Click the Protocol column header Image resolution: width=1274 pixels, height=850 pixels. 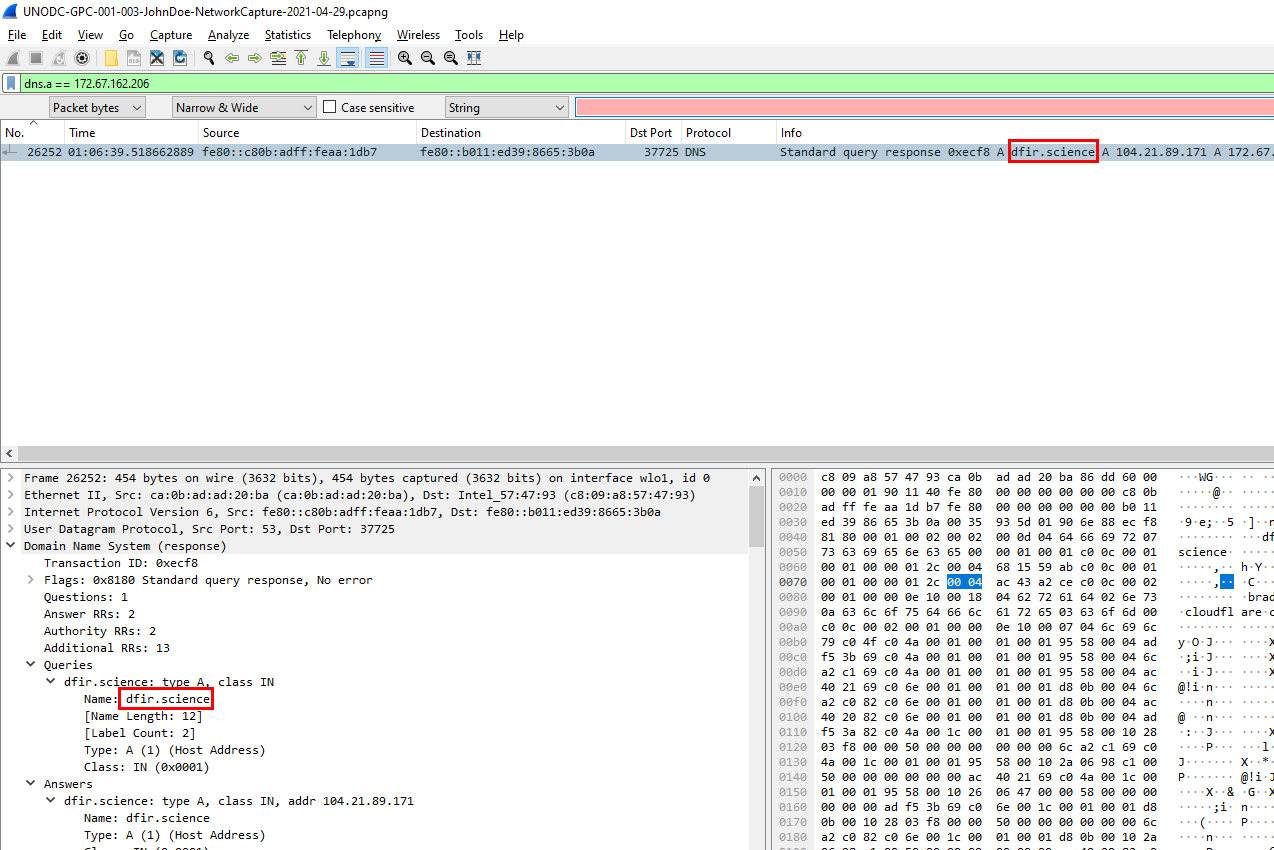coord(708,132)
